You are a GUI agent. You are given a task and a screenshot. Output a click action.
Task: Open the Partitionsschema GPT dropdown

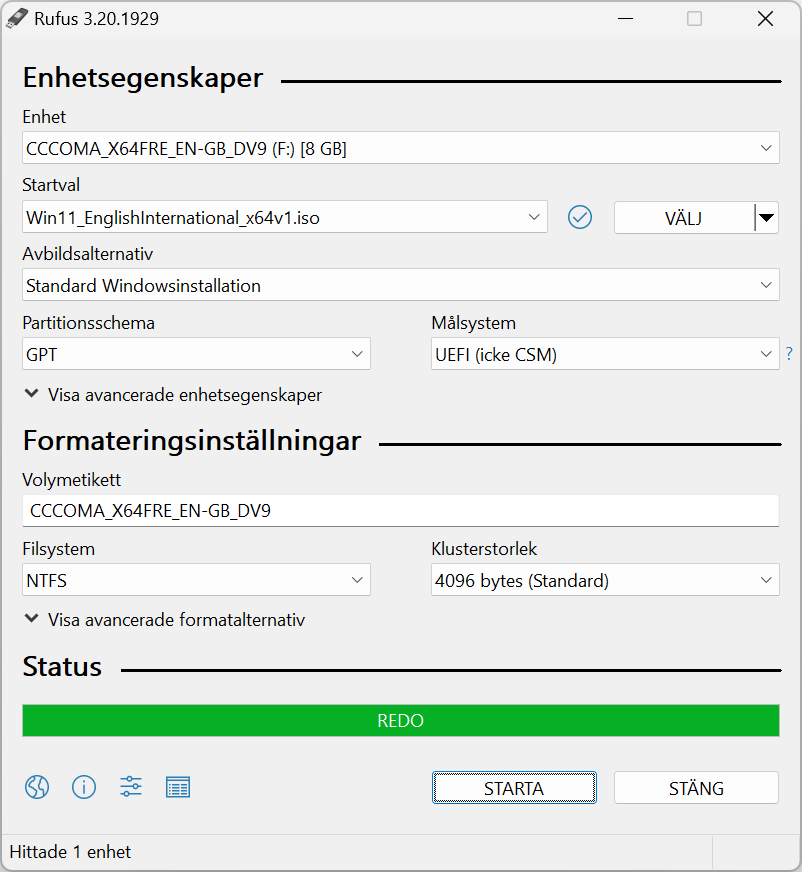[x=196, y=354]
